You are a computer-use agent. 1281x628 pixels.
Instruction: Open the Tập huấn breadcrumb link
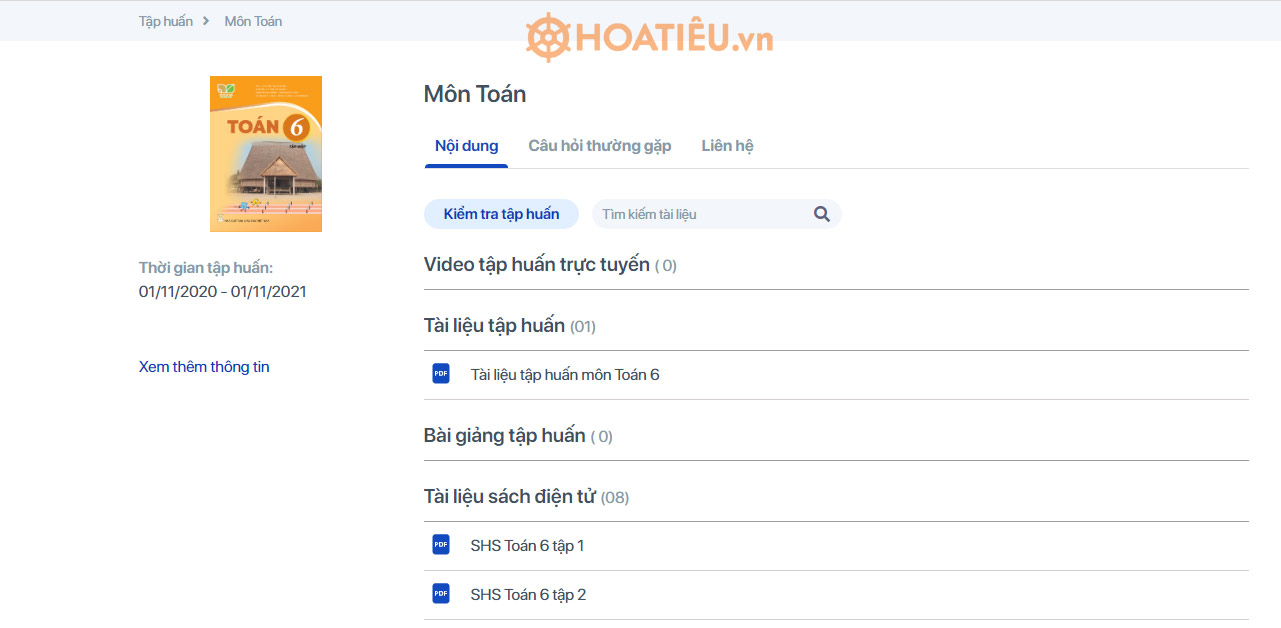coord(165,20)
